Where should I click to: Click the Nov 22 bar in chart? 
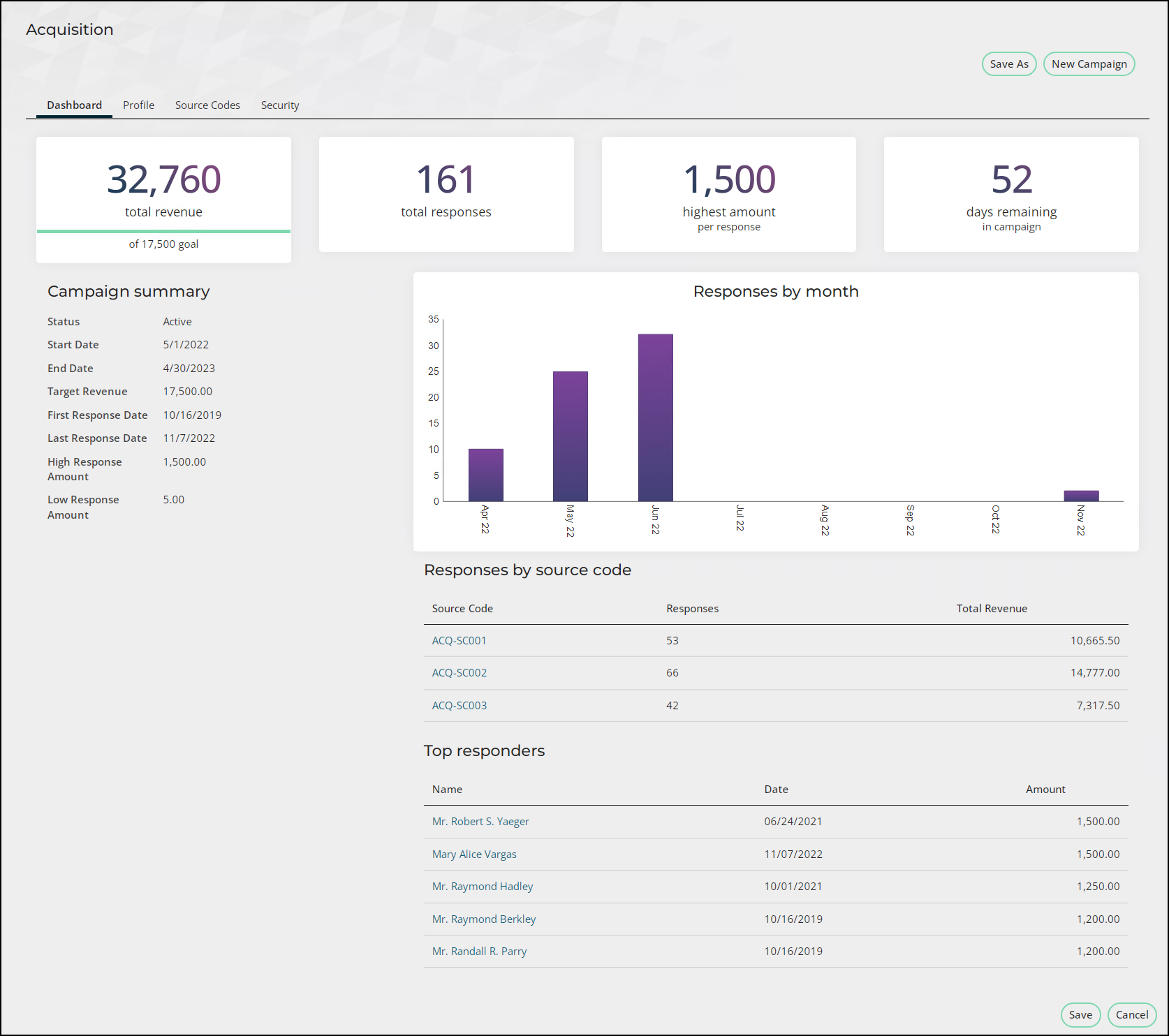point(1081,496)
